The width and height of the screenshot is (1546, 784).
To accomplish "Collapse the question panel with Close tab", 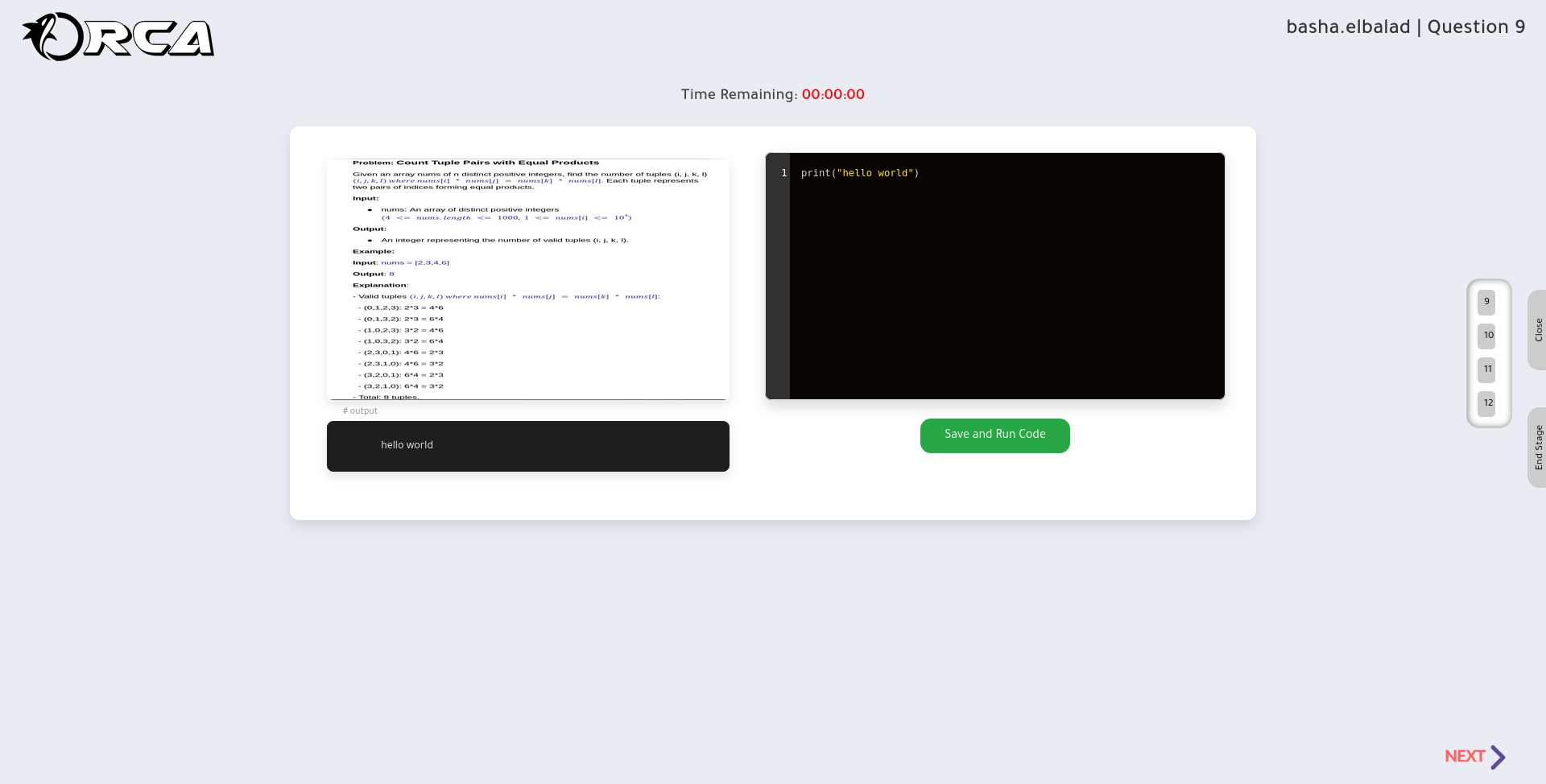I will (1537, 330).
